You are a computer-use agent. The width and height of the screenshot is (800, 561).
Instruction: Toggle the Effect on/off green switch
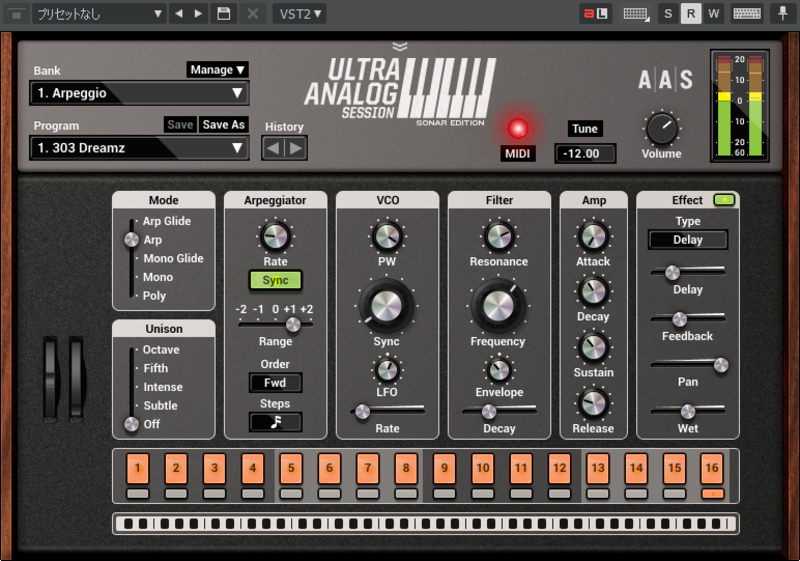click(724, 200)
